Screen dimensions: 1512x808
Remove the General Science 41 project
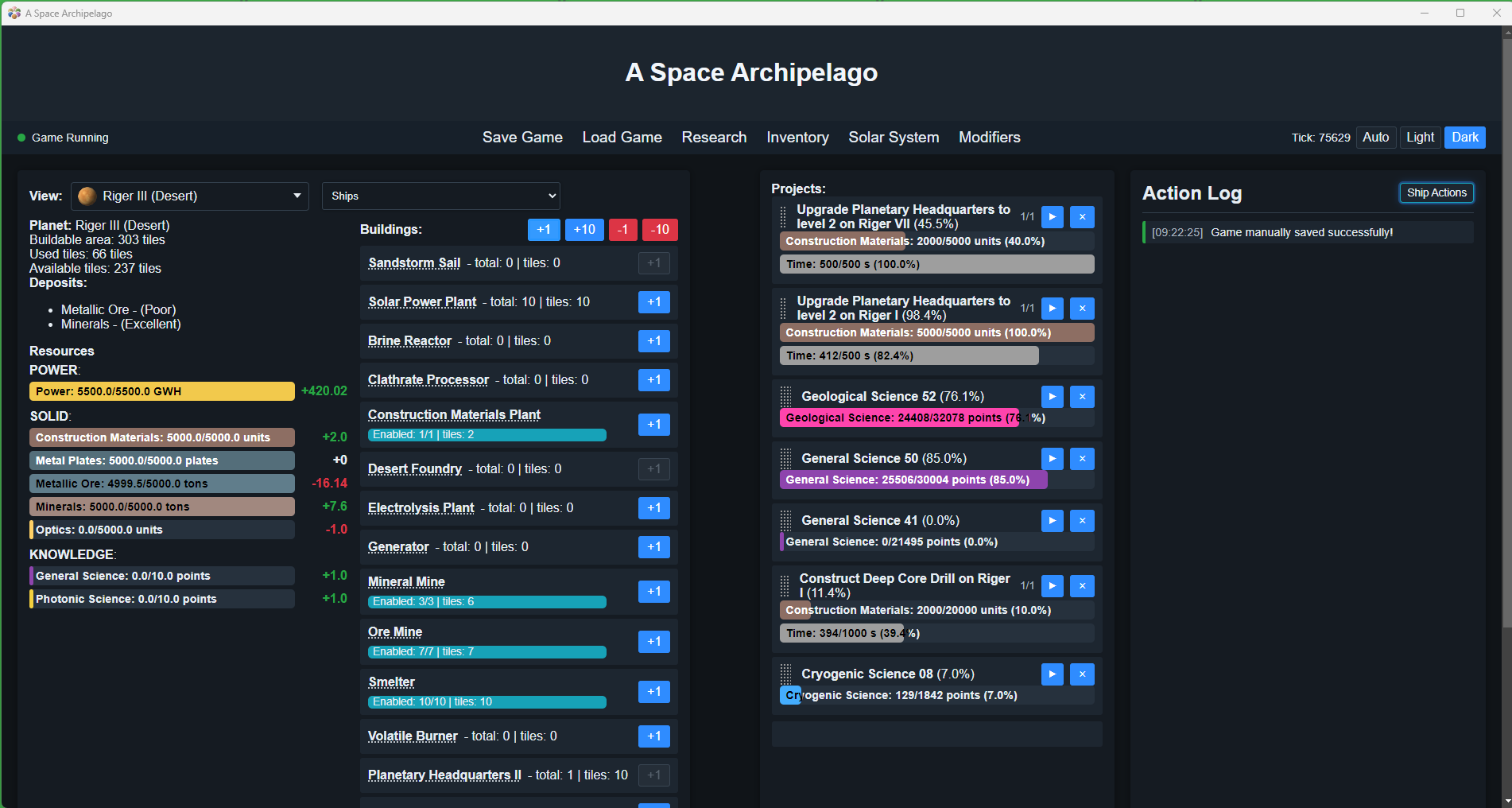coord(1082,521)
